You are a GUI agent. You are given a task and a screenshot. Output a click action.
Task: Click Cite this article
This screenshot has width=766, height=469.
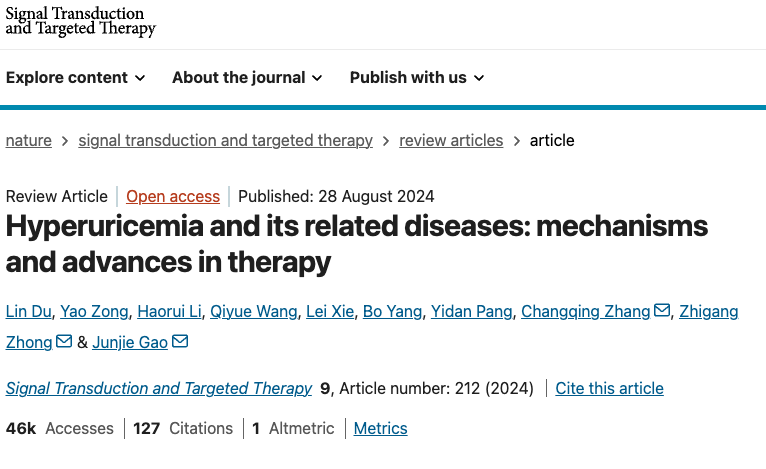[609, 388]
